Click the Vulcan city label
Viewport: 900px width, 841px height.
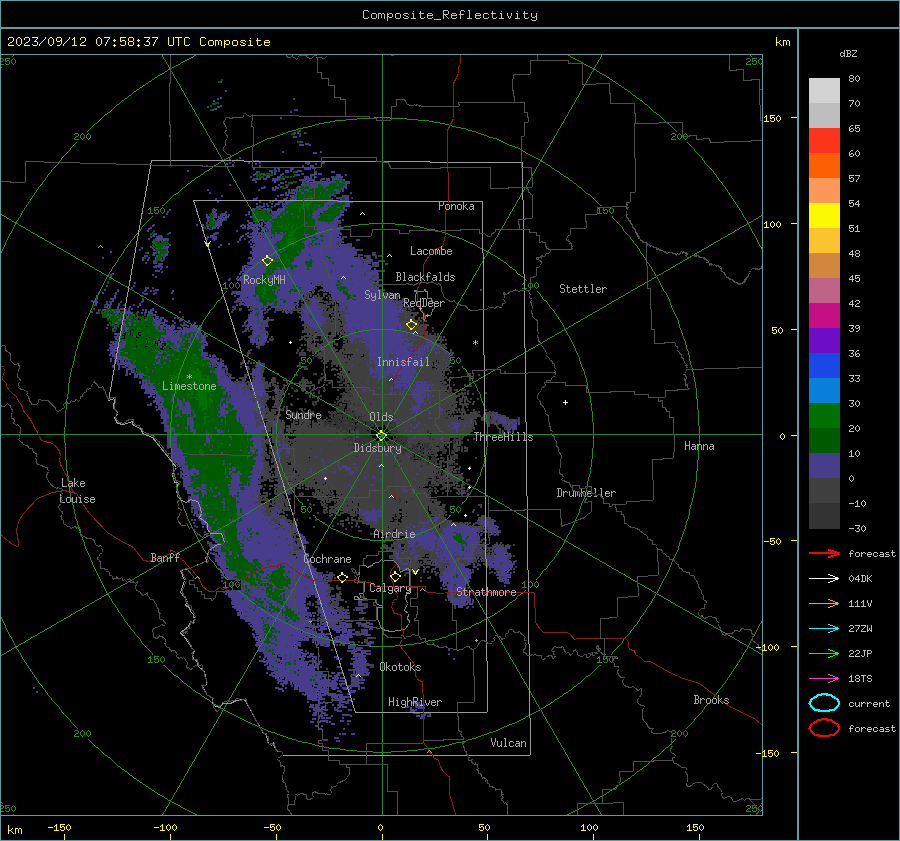coord(509,743)
